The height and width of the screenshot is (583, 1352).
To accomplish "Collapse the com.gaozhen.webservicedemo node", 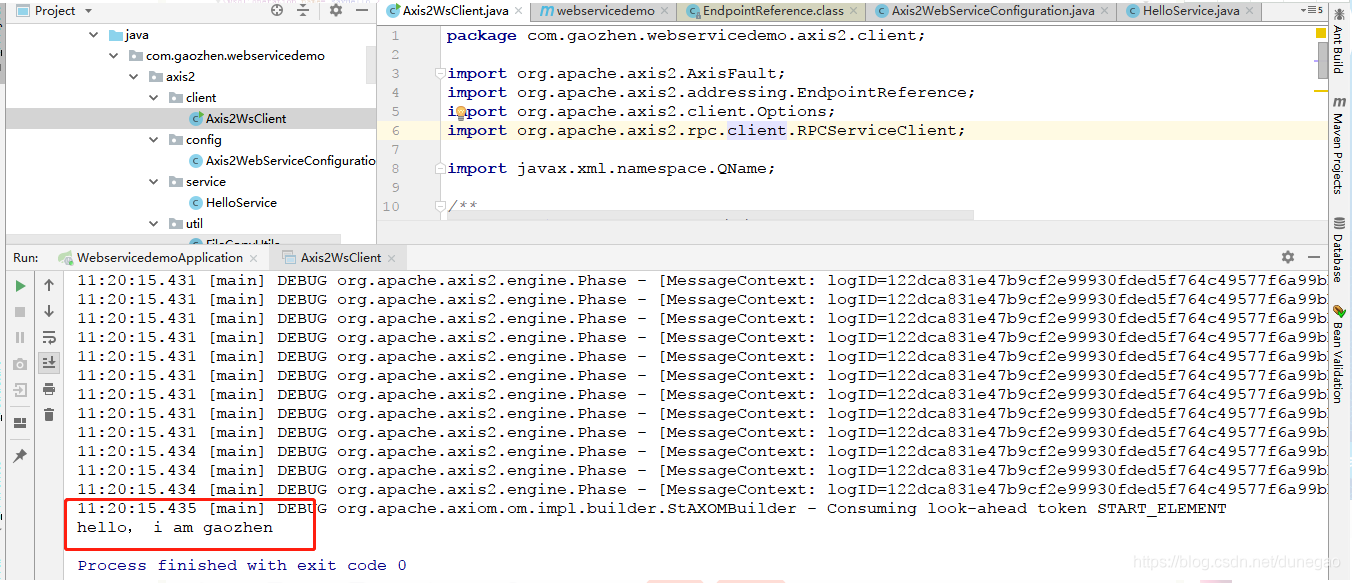I will click(112, 55).
